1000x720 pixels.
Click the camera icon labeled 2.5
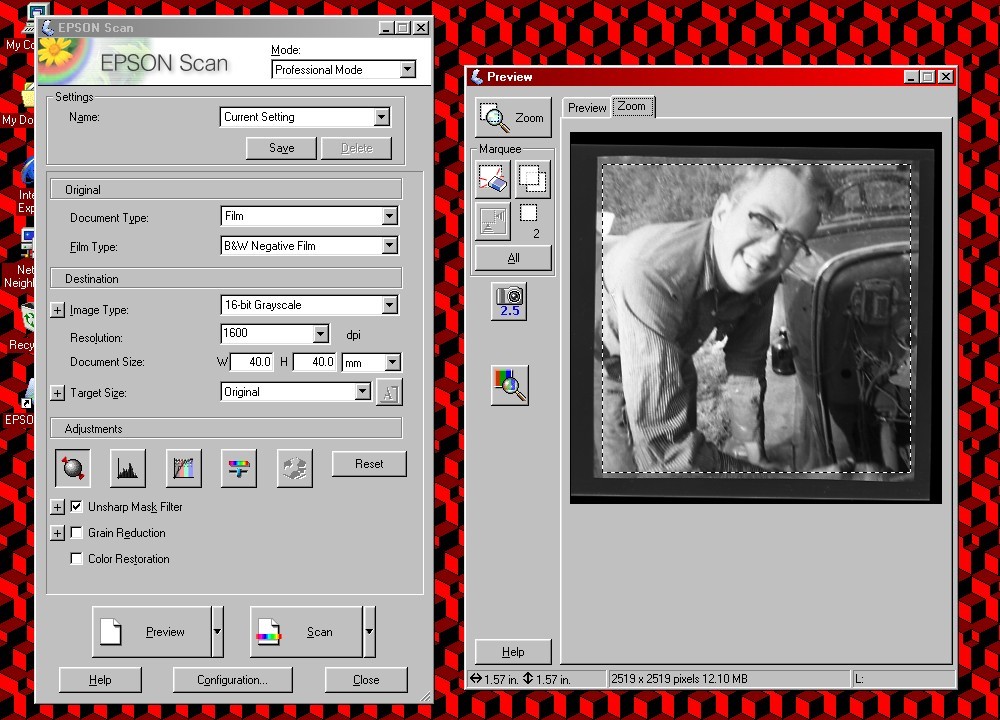(510, 300)
